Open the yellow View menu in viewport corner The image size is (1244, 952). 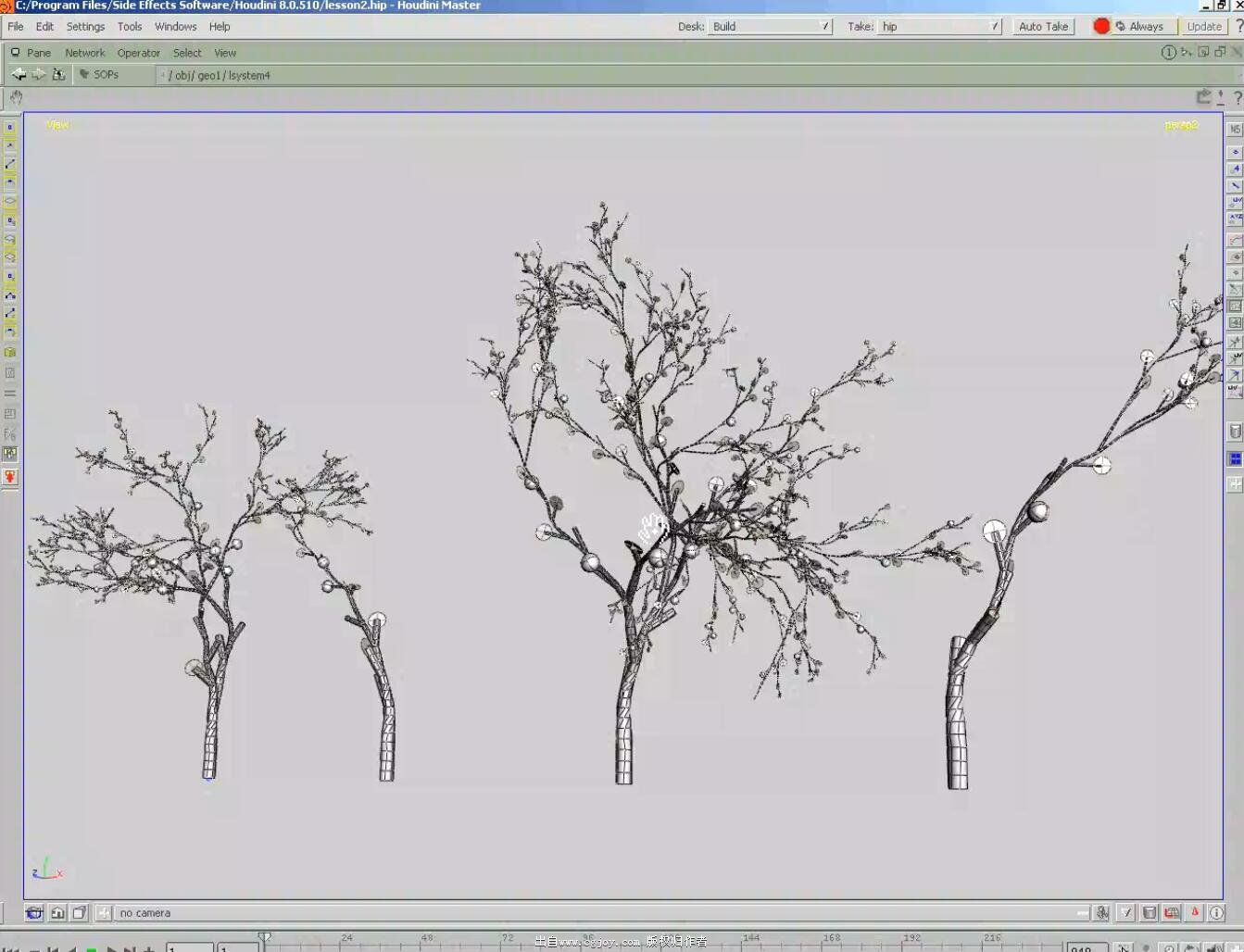pyautogui.click(x=57, y=124)
